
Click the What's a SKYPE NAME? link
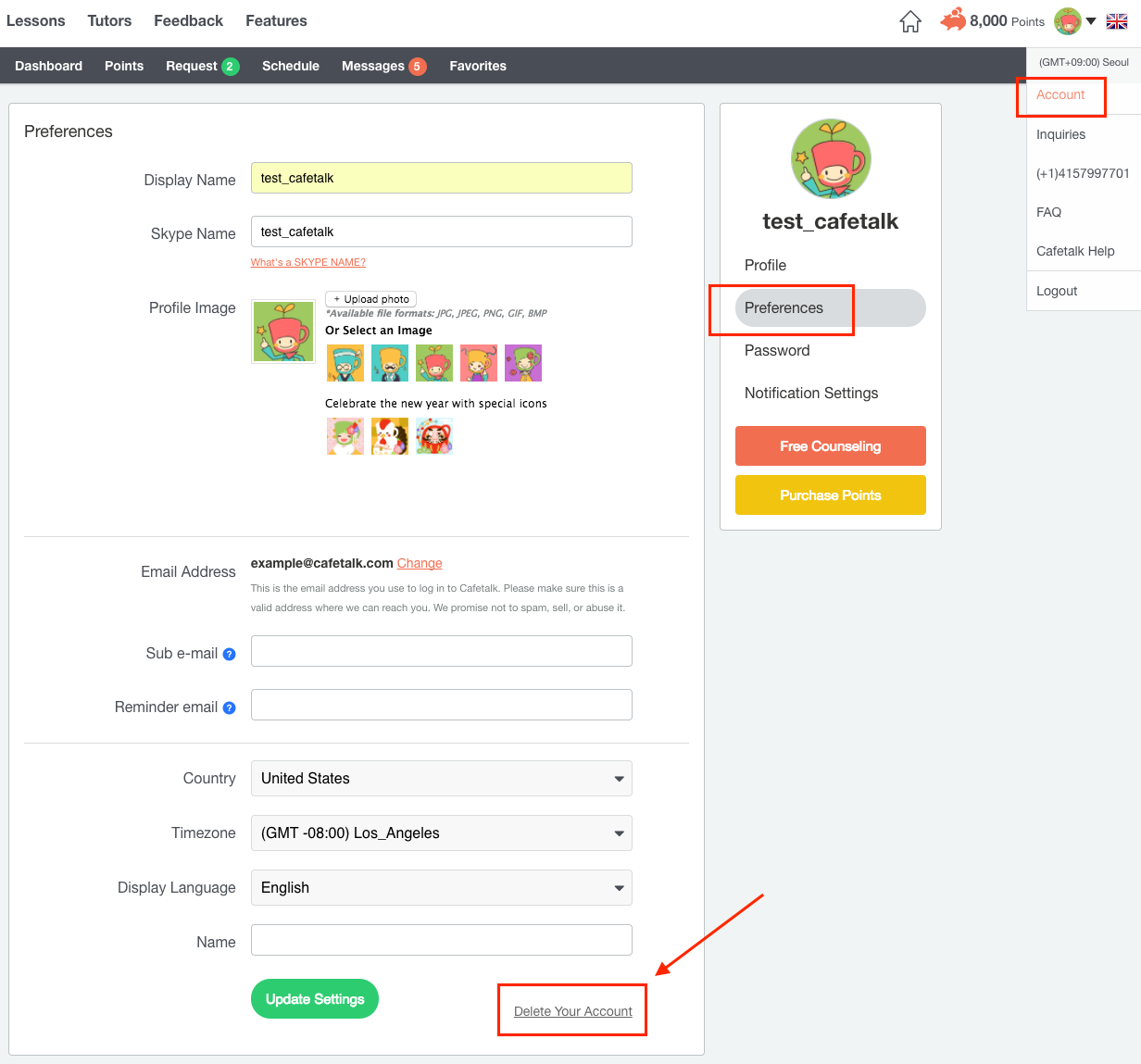[x=308, y=262]
